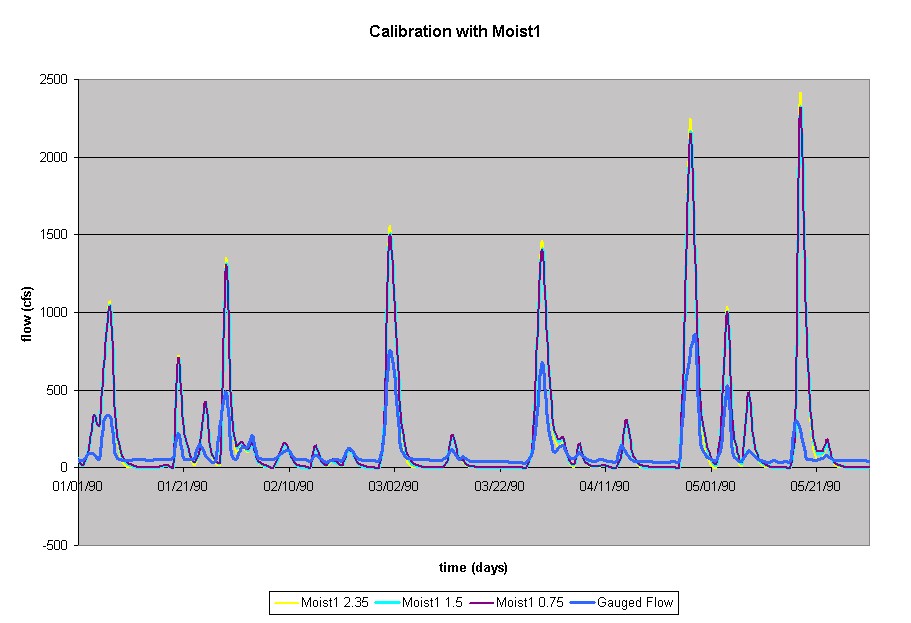This screenshot has width=911, height=623.
Task: Select the time (days) horizontal axis title
Action: pyautogui.click(x=473, y=568)
